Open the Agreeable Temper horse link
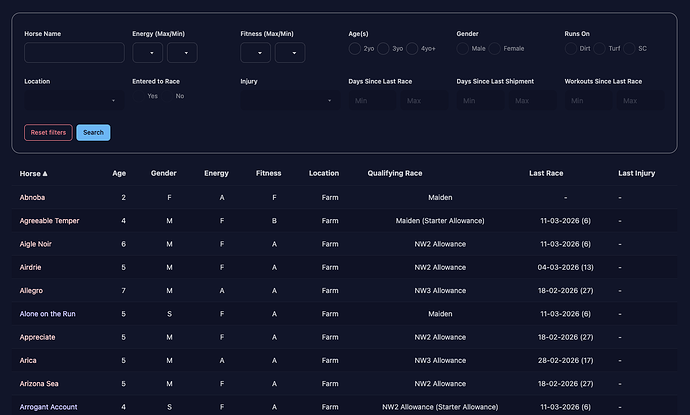 (x=50, y=220)
